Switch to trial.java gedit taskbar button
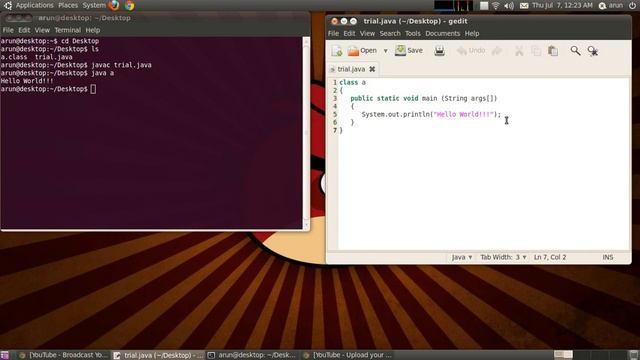Image resolution: width=640 pixels, height=360 pixels. [x=158, y=355]
